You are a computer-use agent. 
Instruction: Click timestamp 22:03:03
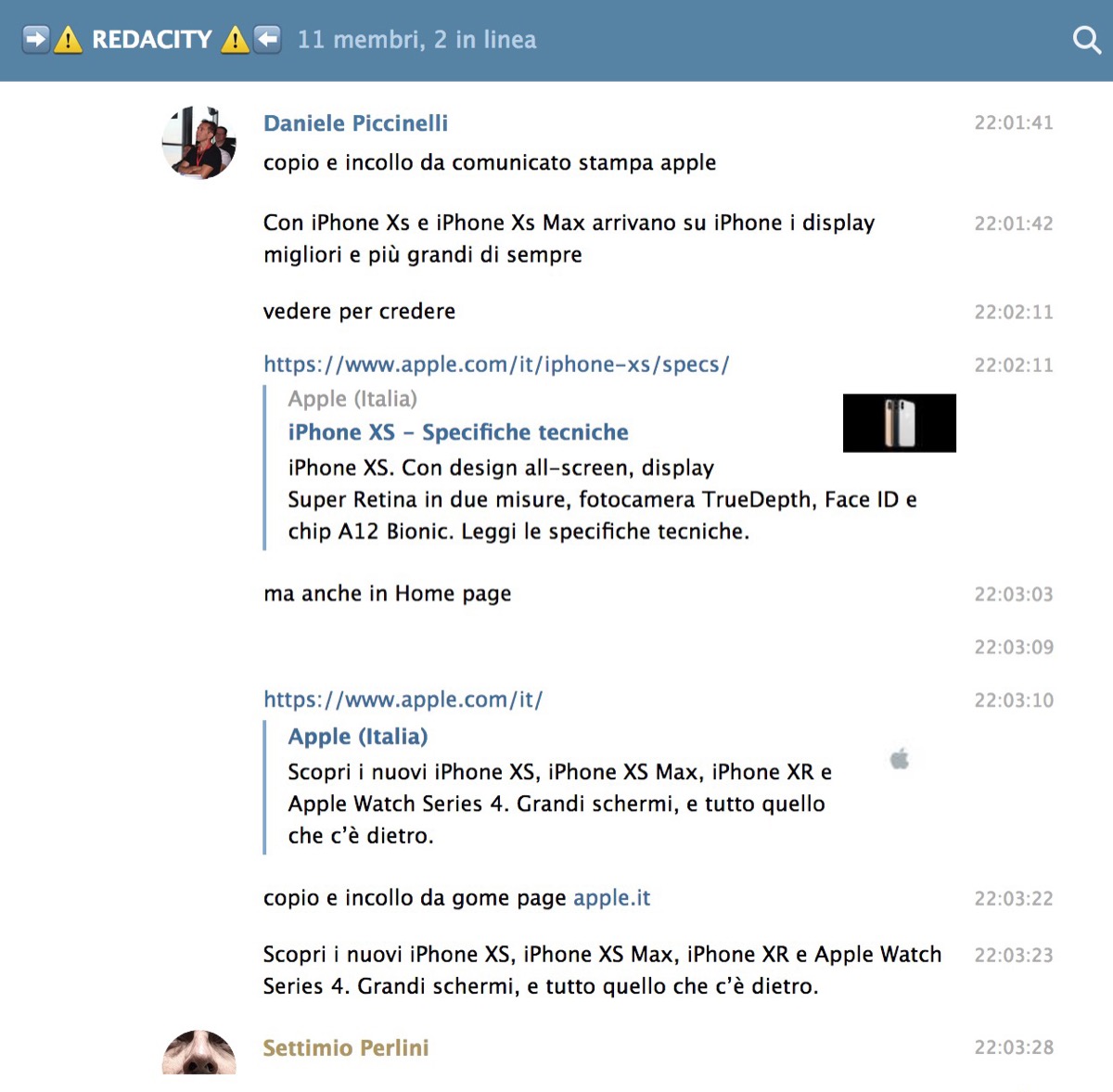1013,594
